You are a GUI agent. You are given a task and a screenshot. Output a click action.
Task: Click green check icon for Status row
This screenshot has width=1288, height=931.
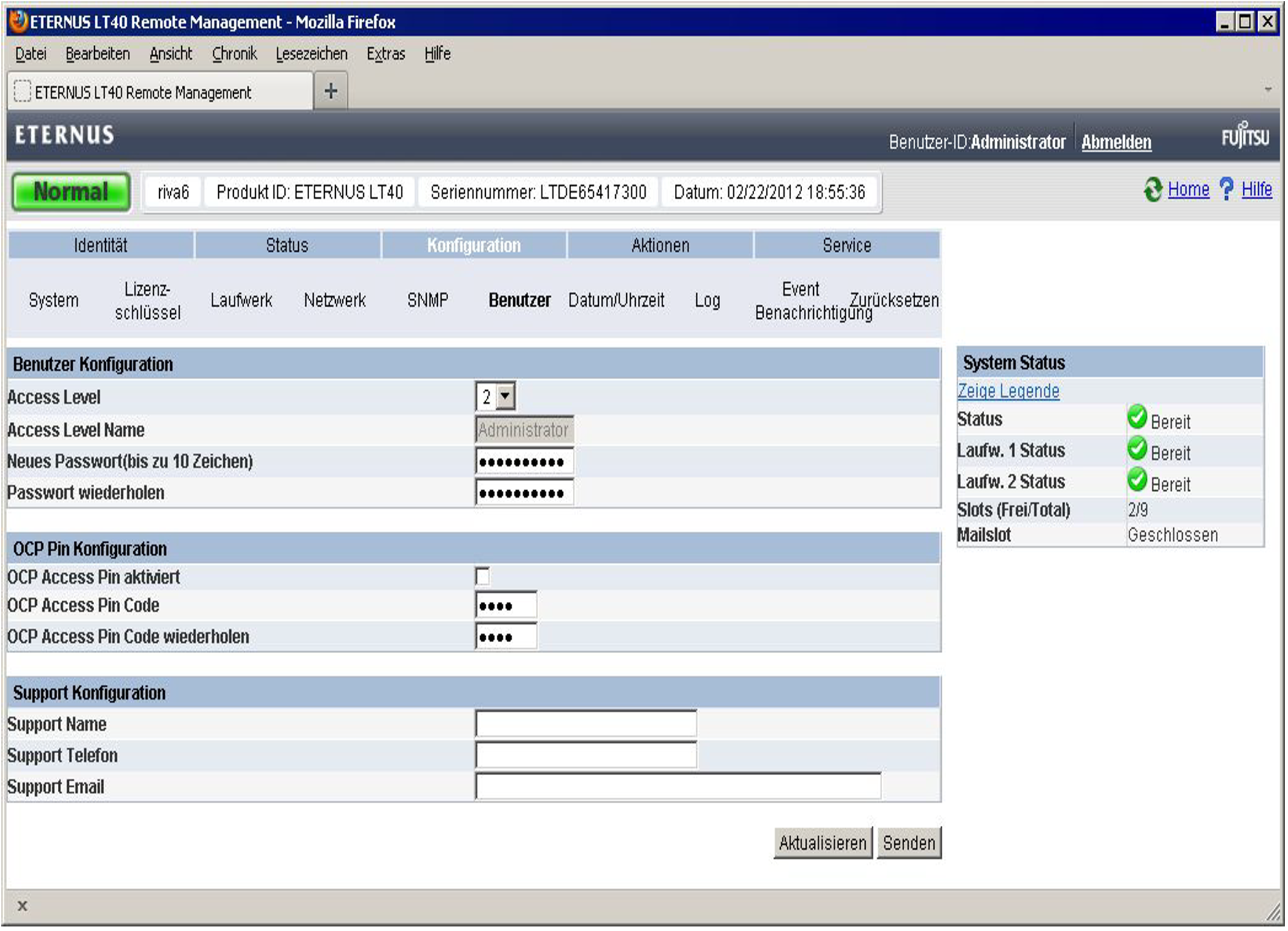[1137, 417]
